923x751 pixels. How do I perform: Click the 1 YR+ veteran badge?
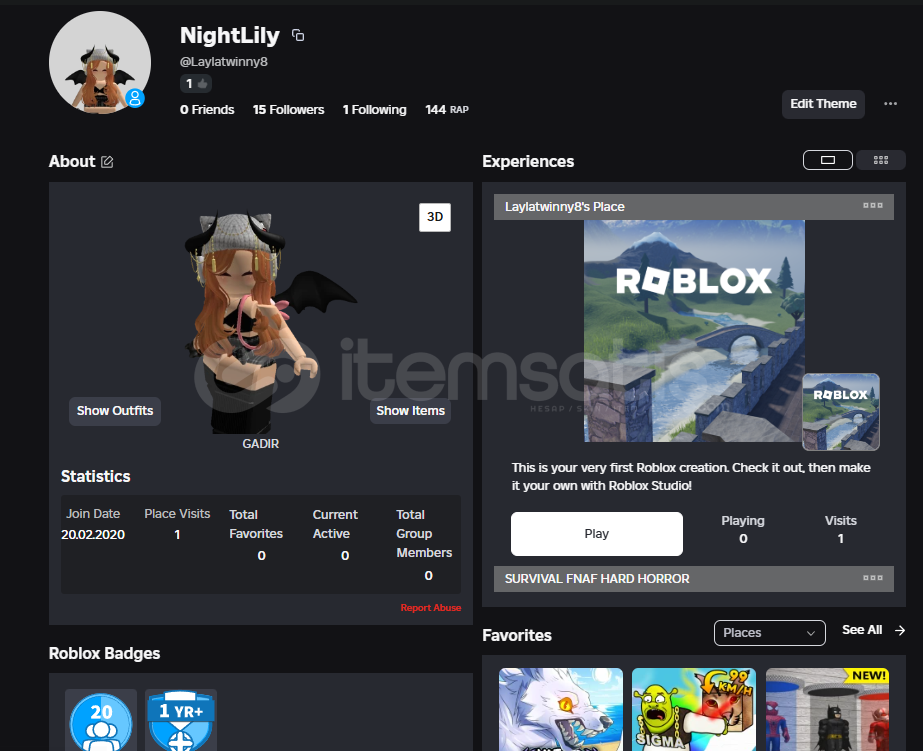(181, 720)
